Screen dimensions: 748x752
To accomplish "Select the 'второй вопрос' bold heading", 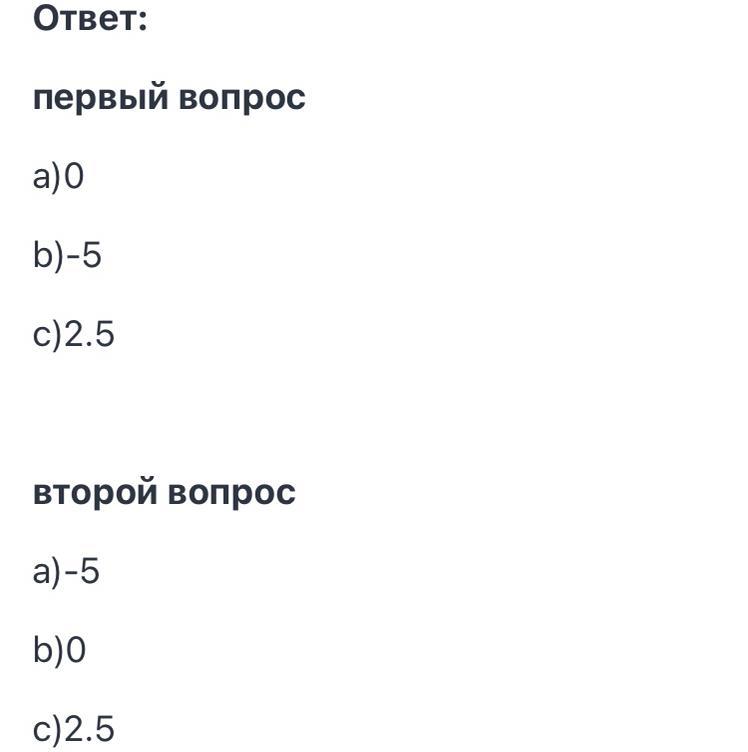I will [x=164, y=494].
